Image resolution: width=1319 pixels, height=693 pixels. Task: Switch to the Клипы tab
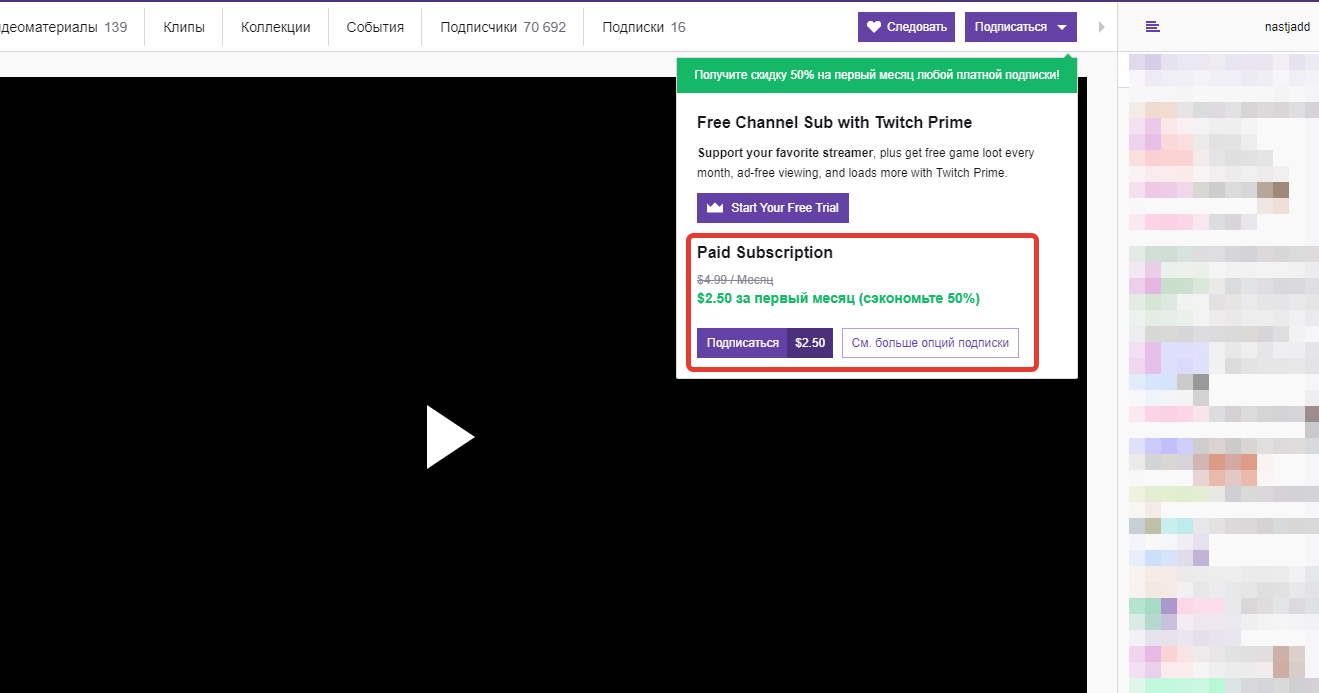[184, 27]
